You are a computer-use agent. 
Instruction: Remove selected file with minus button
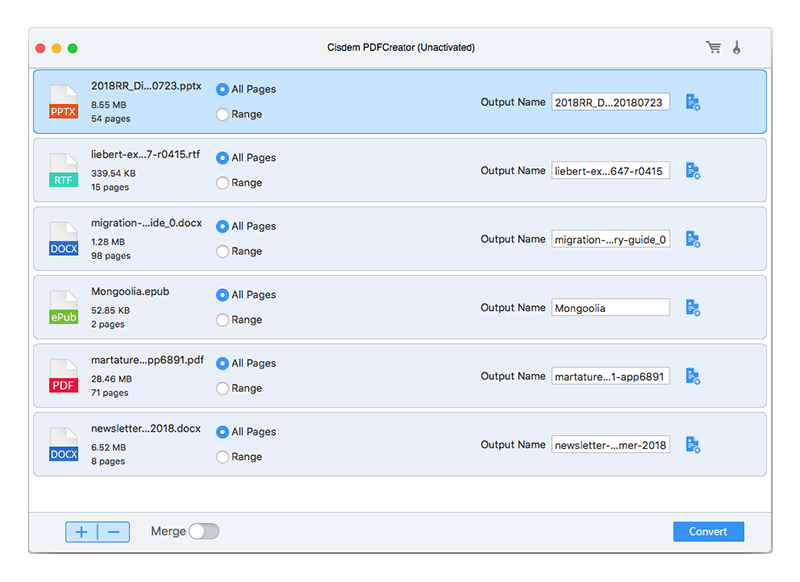point(114,532)
